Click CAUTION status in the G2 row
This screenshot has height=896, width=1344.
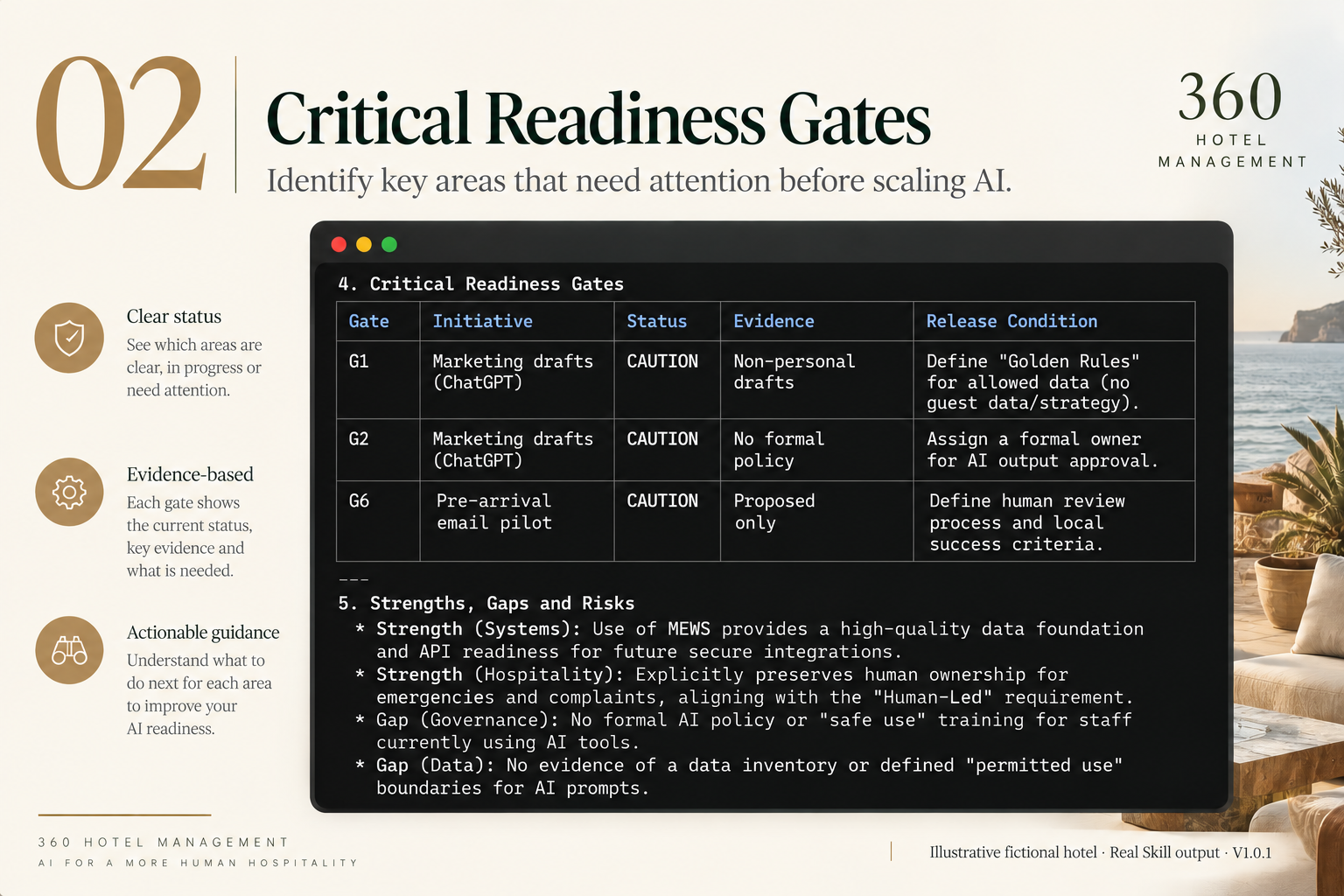tap(662, 438)
